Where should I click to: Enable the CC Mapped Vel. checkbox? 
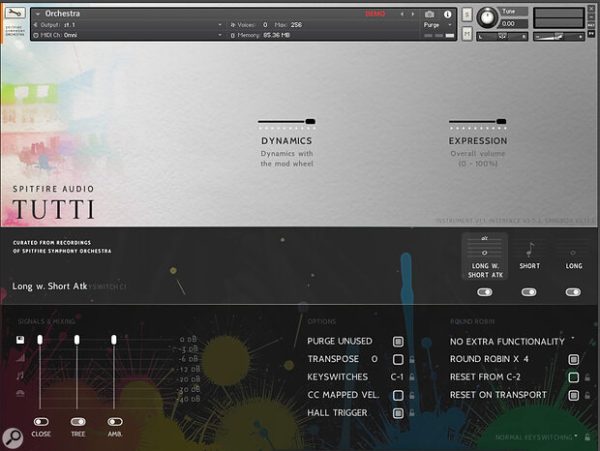tap(398, 395)
